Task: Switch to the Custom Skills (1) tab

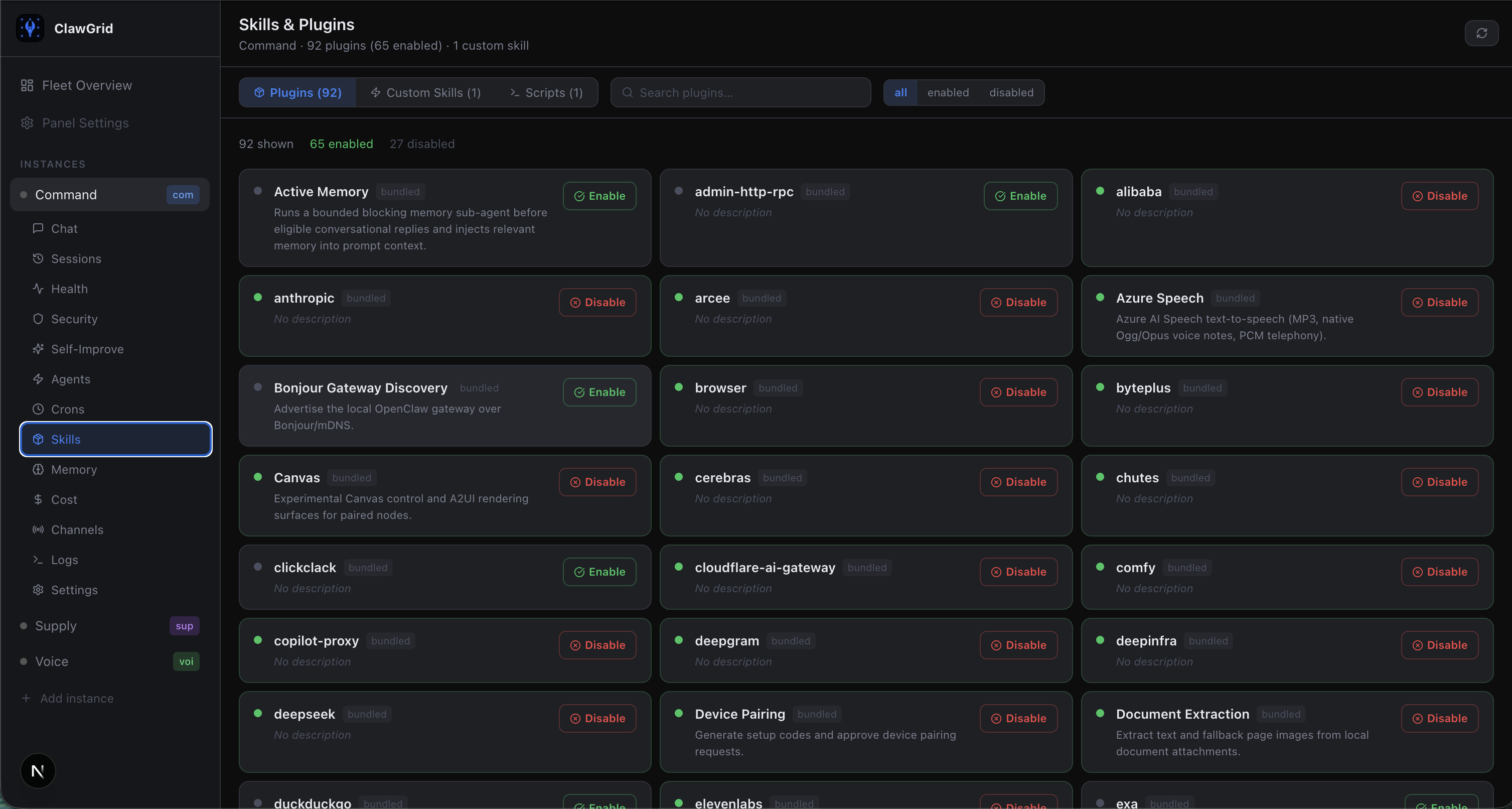Action: click(x=425, y=93)
